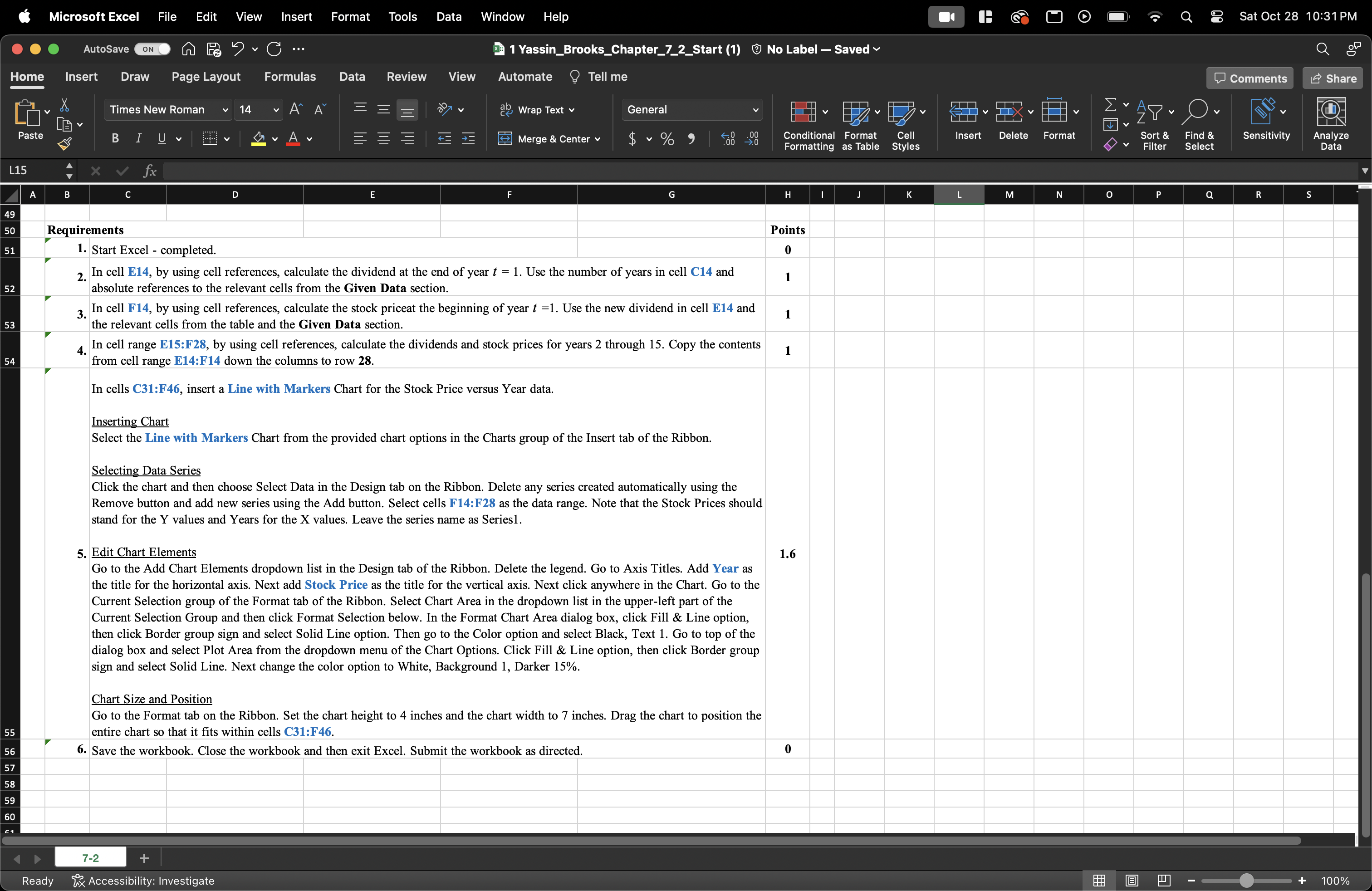Click the Find & Select magnifier icon
This screenshot has height=891, width=1372.
(x=1196, y=112)
